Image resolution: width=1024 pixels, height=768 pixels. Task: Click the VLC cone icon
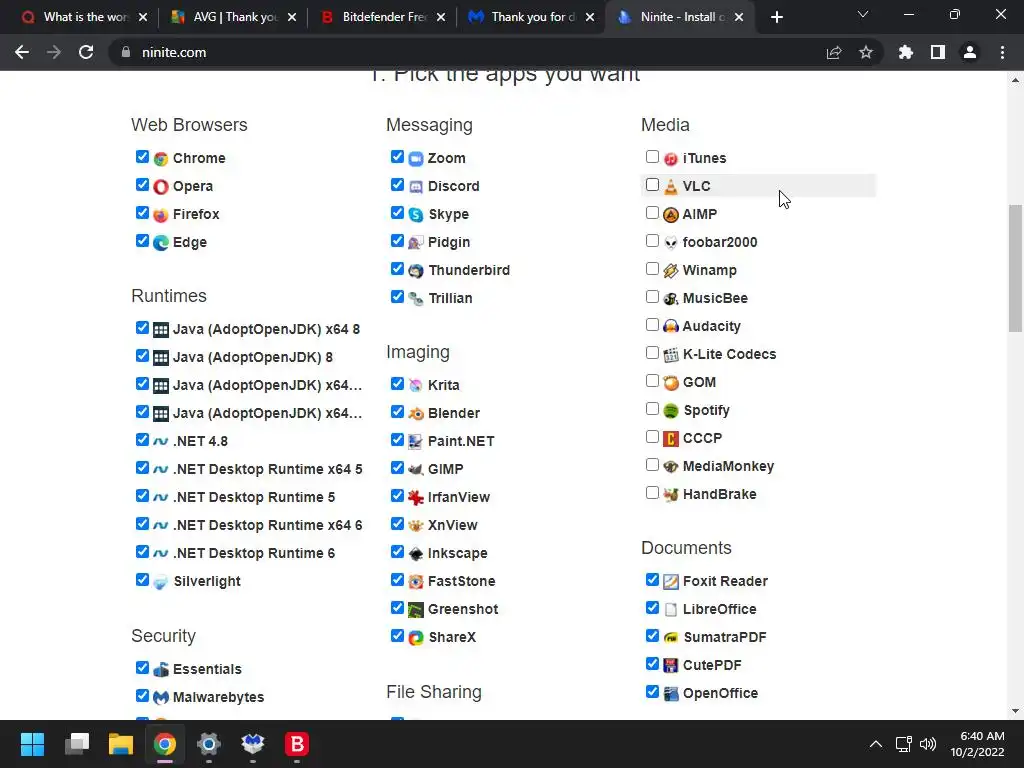coord(671,187)
